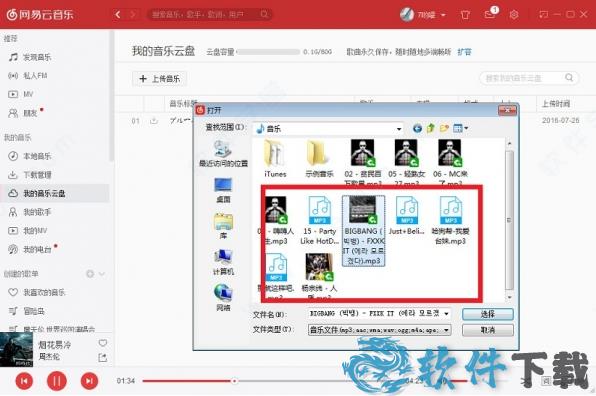596x396 pixels.
Task: Click the music search box in header
Action: point(209,14)
